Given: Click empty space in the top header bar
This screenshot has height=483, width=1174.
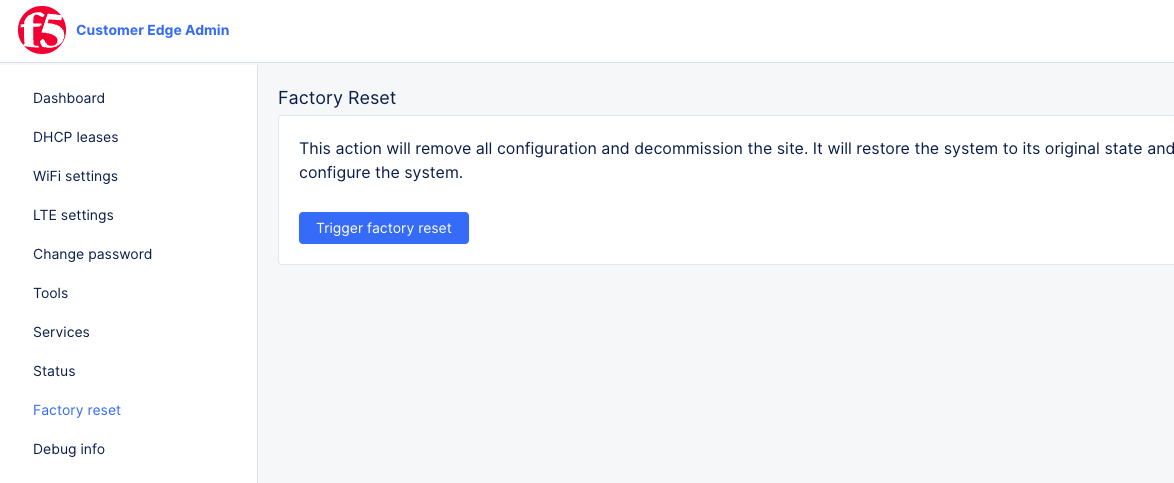Looking at the screenshot, I should 700,30.
